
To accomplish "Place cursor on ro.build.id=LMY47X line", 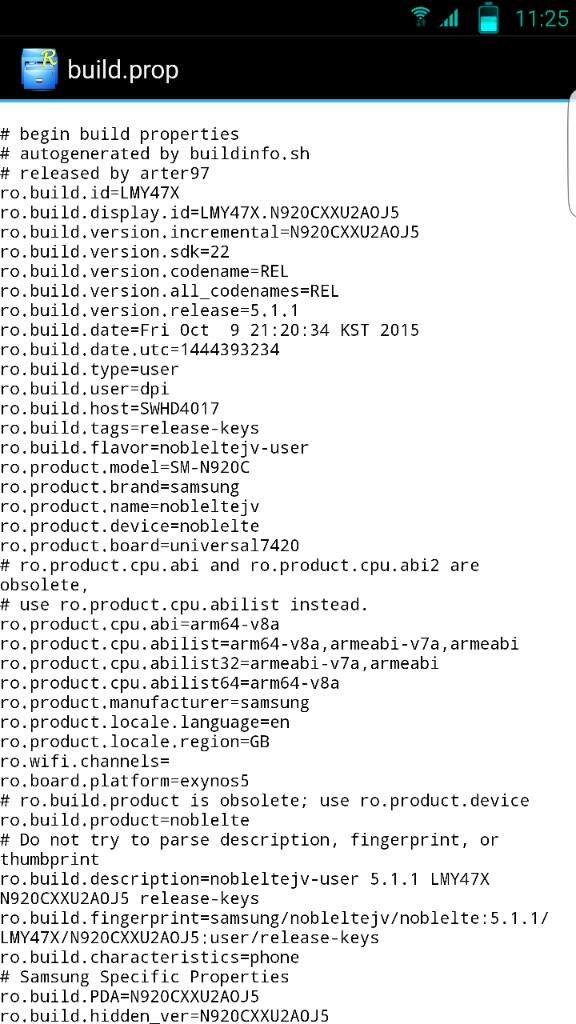I will [89, 193].
